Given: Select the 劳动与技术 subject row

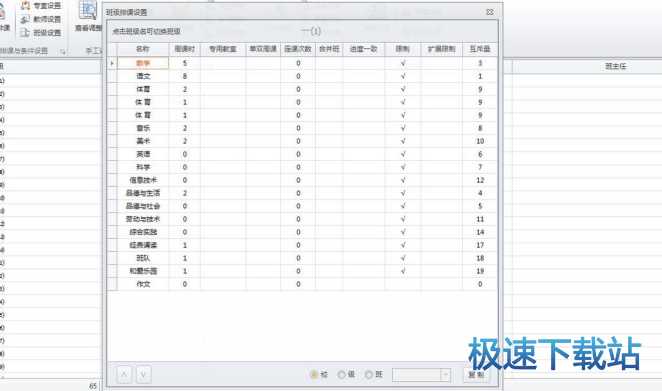Looking at the screenshot, I should (302, 219).
